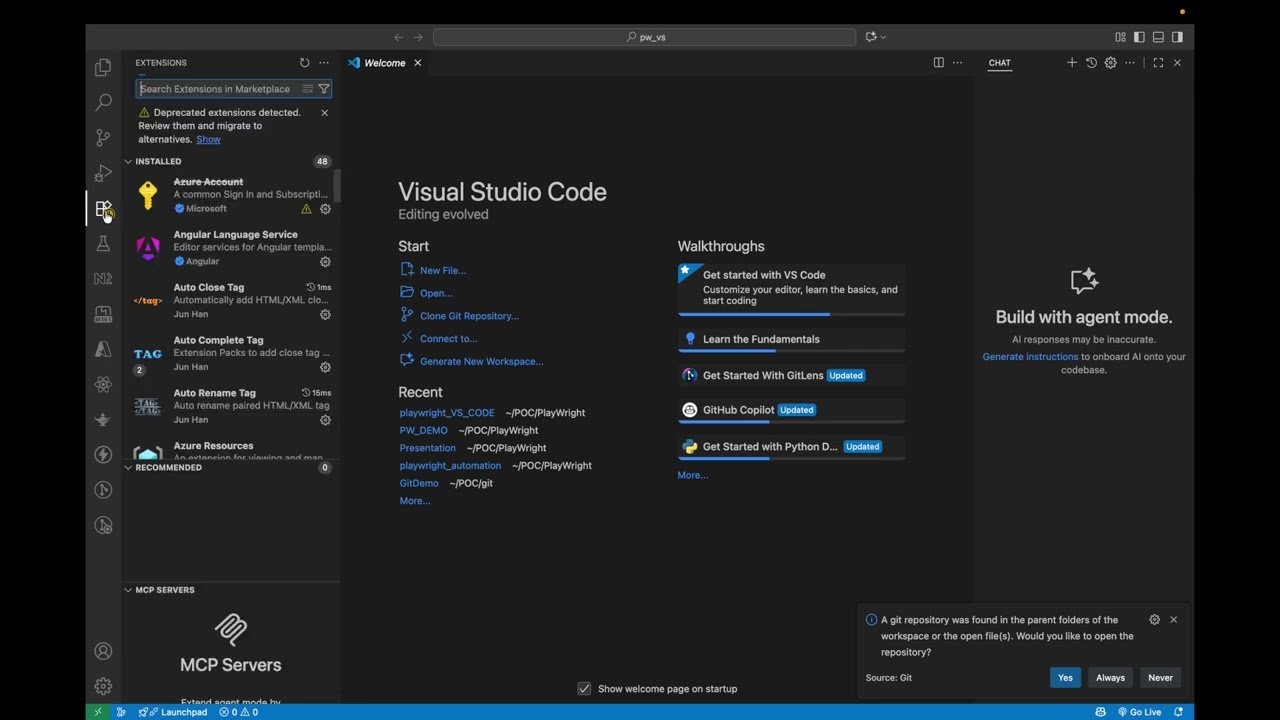Toggle Show welcome page on startup
The image size is (1280, 720).
[x=584, y=689]
